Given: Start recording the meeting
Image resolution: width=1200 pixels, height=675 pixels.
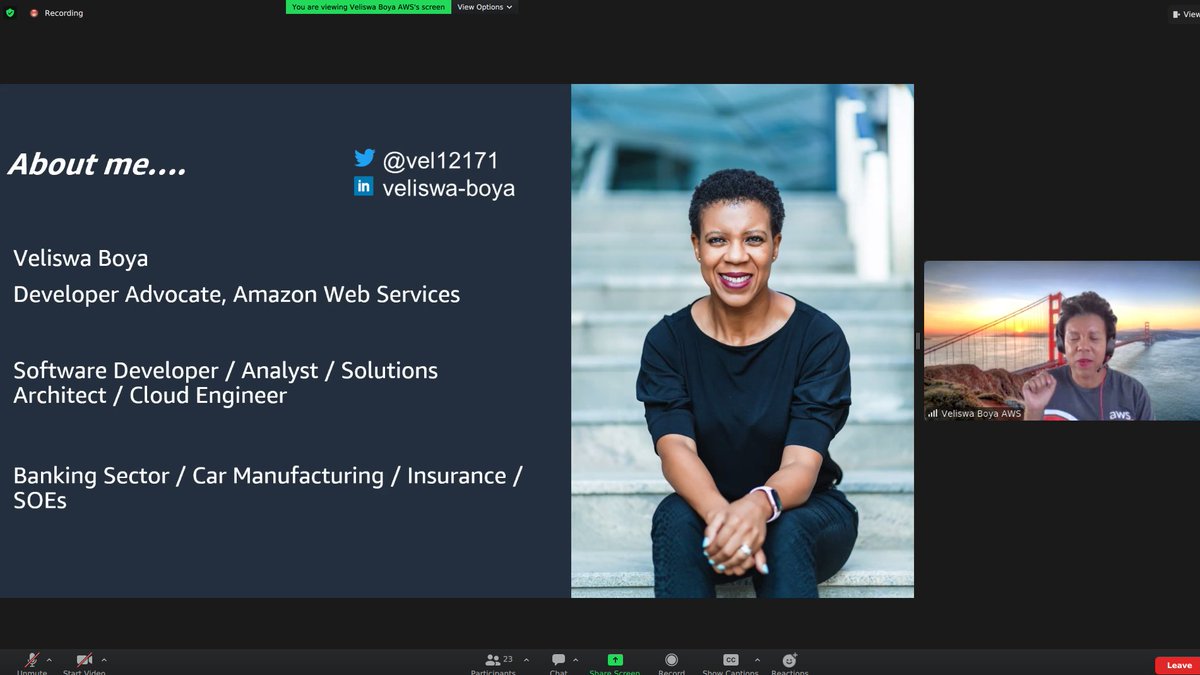Looking at the screenshot, I should point(671,662).
